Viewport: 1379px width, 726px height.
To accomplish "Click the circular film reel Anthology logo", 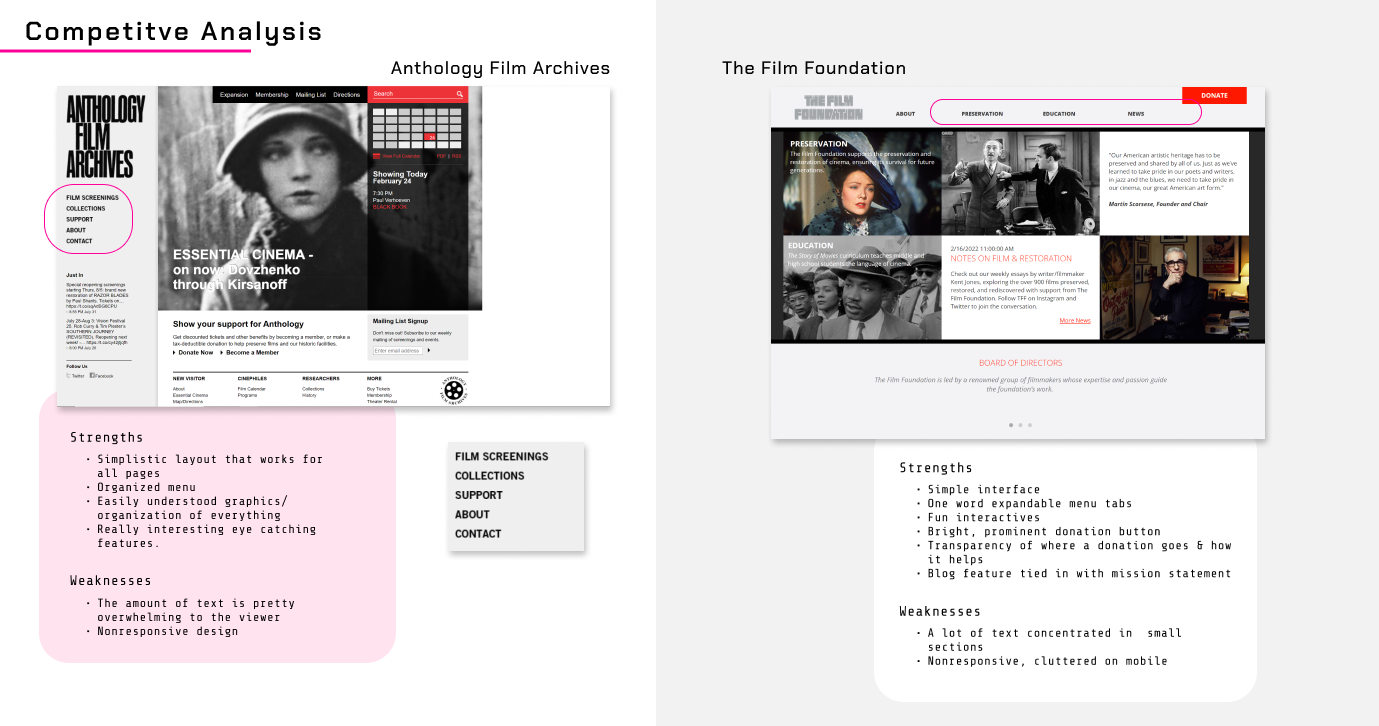I will [454, 389].
